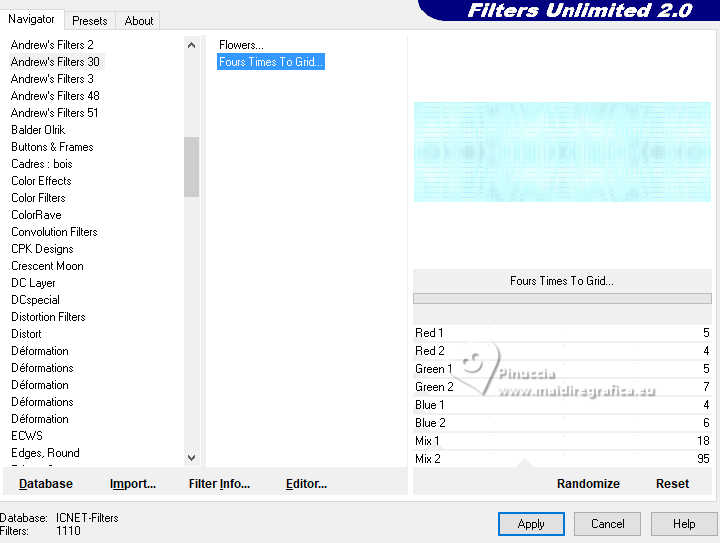The width and height of the screenshot is (720, 543).
Task: Click the category list scrollbar thumb
Action: (191, 167)
